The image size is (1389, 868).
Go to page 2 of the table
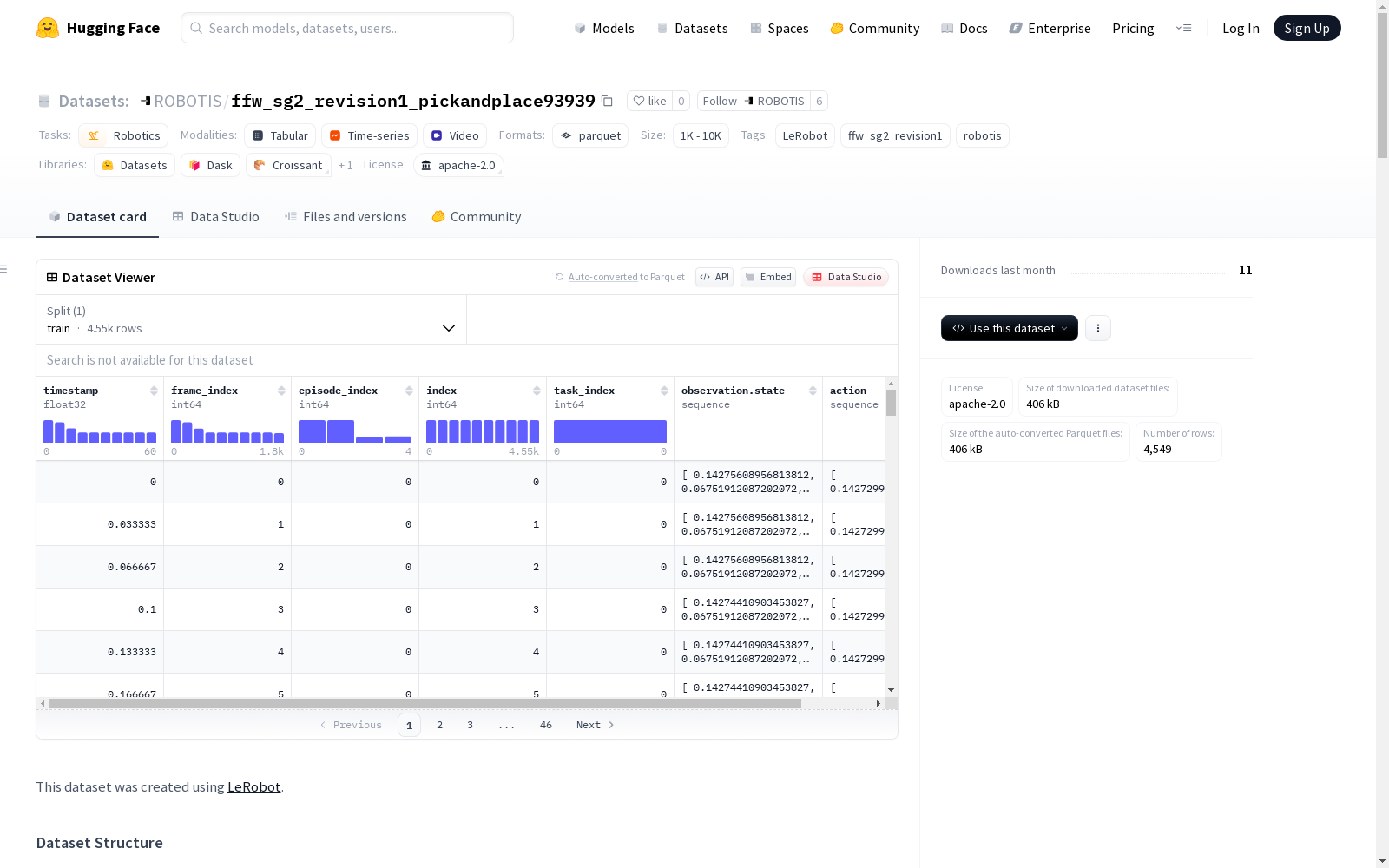[439, 725]
